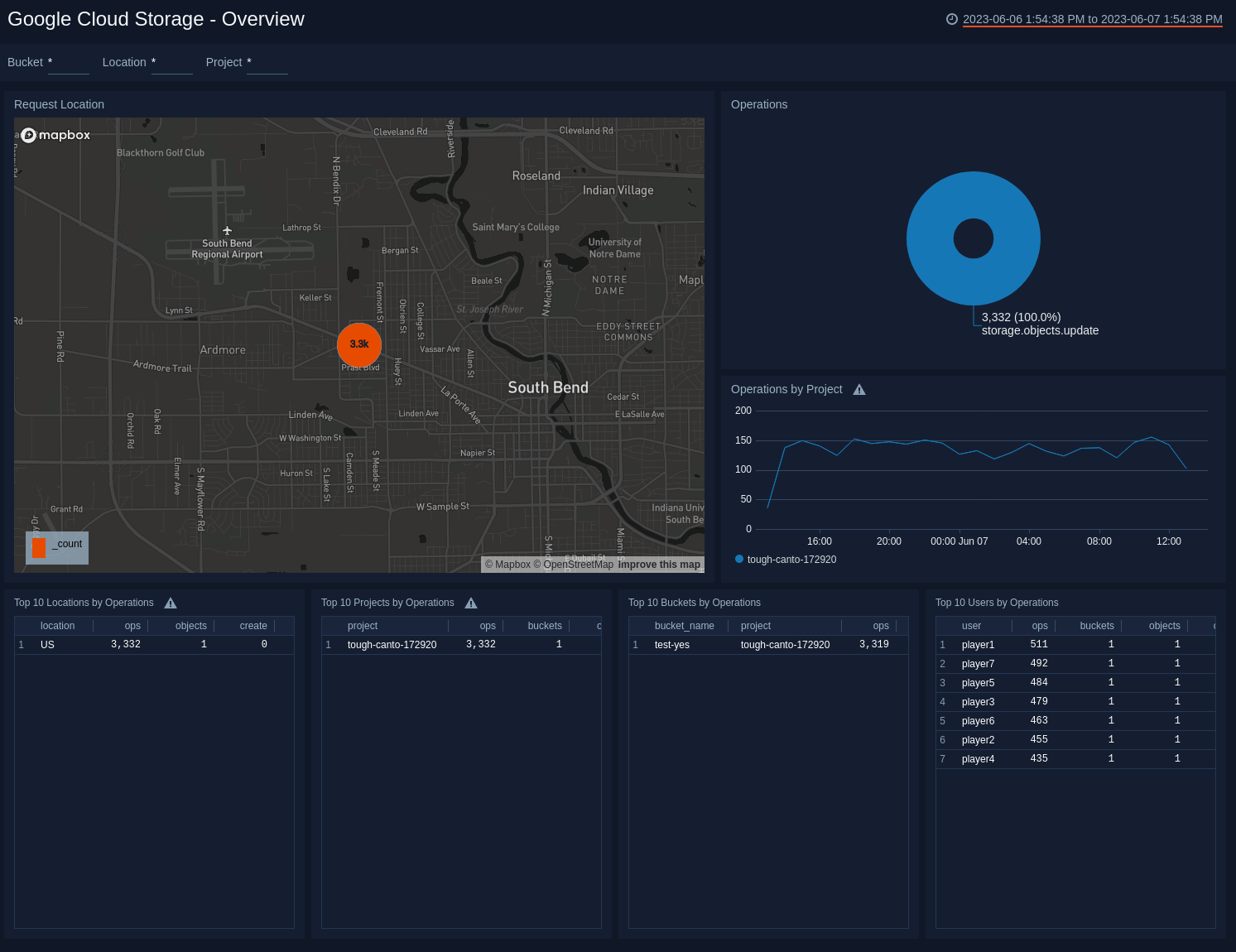Click the Location filter input field
This screenshot has width=1236, height=952.
(x=172, y=63)
